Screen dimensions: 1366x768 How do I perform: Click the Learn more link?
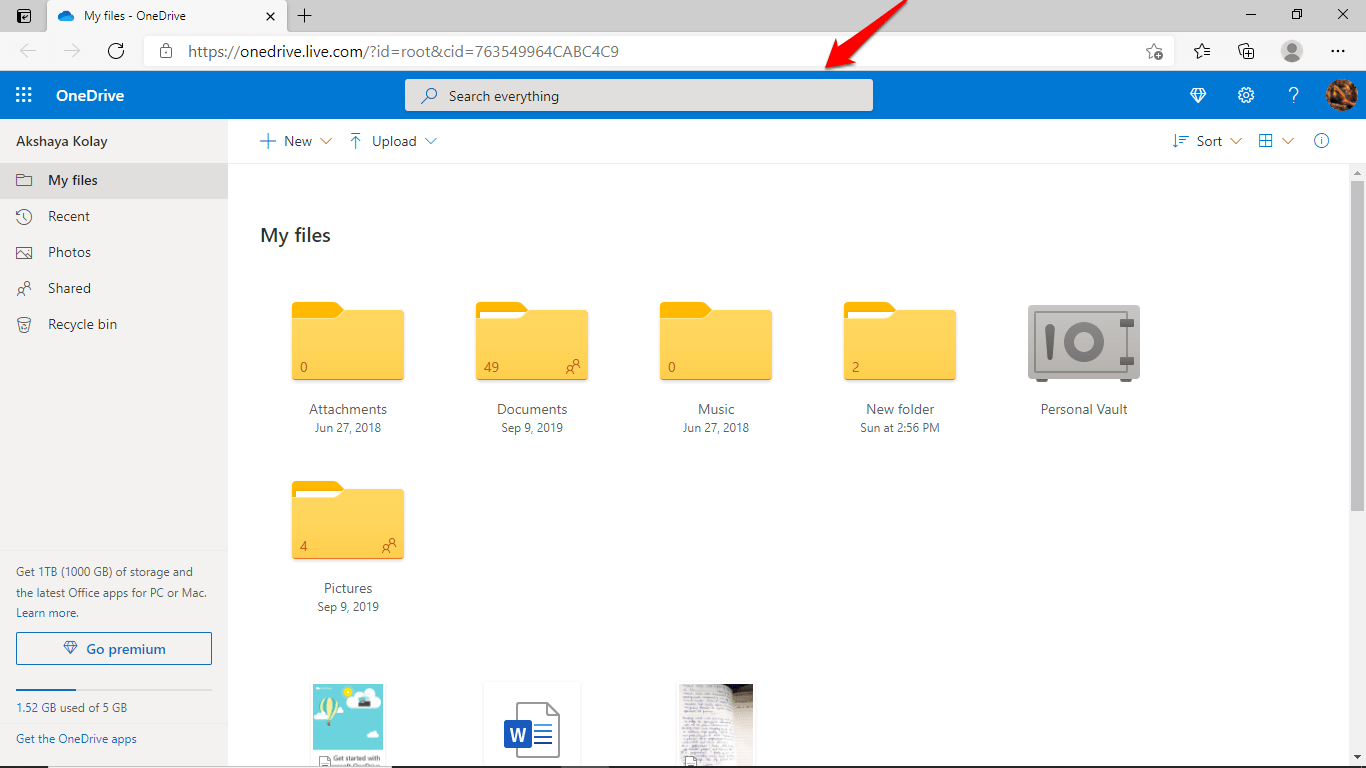(47, 613)
